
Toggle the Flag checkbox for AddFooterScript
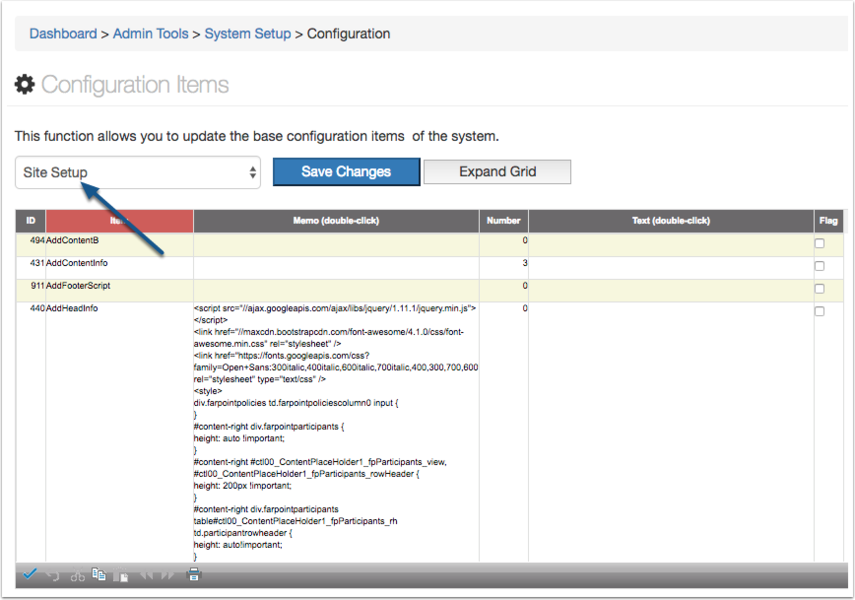(x=819, y=289)
